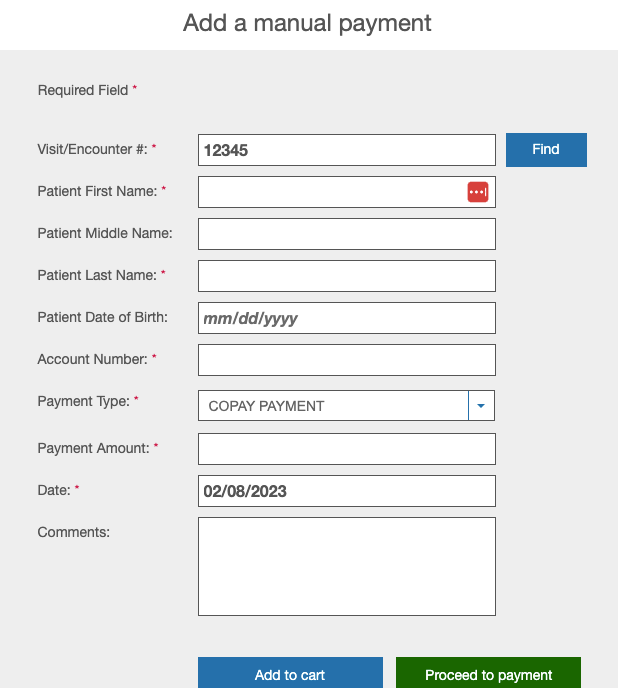Screen dimensions: 619x688
Task: Expand the Payment Type dropdown arrow
Action: point(481,406)
